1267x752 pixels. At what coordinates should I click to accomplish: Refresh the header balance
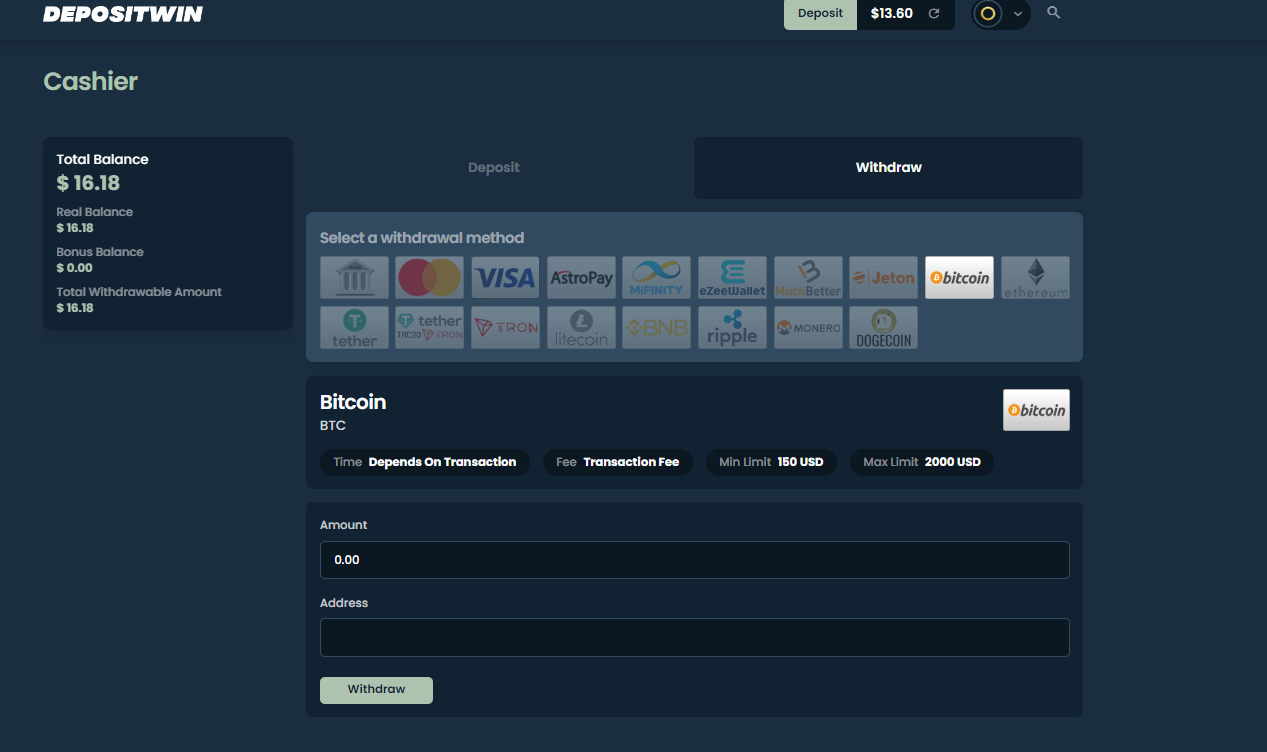click(x=934, y=14)
